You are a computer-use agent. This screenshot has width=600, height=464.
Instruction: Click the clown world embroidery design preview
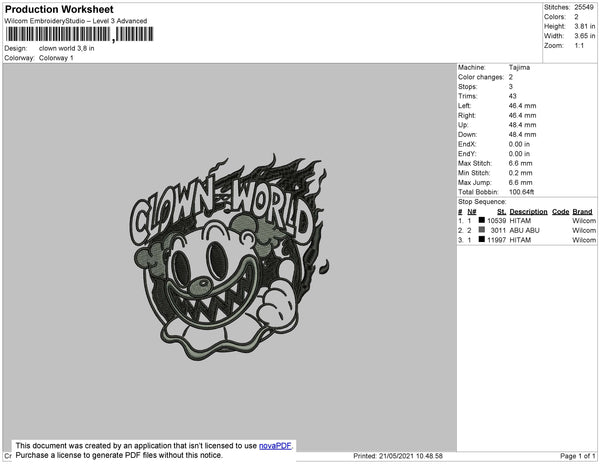tap(229, 257)
